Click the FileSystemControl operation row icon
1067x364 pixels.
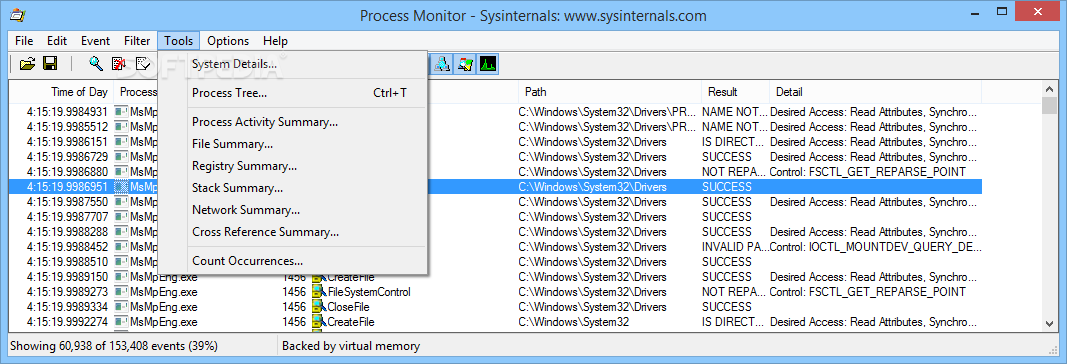(319, 292)
